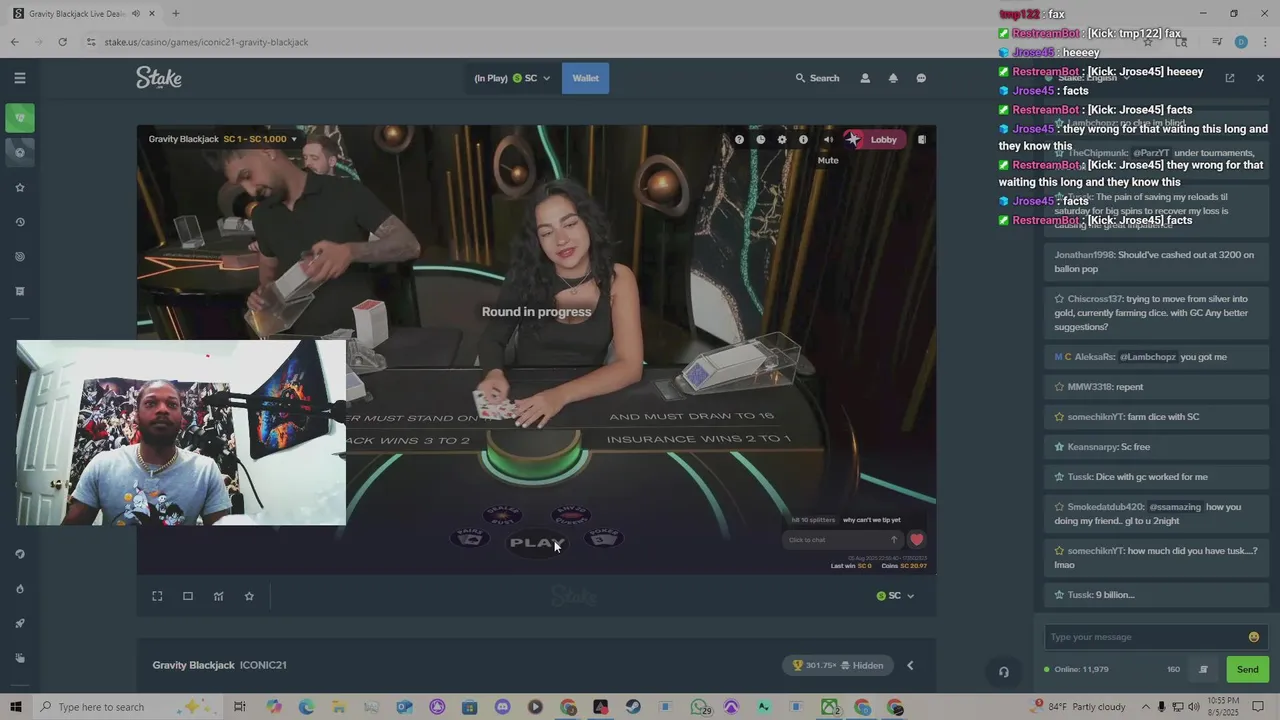Viewport: 1280px width, 720px height.
Task: Toggle the game side panel icon beside Lobby
Action: click(x=922, y=140)
